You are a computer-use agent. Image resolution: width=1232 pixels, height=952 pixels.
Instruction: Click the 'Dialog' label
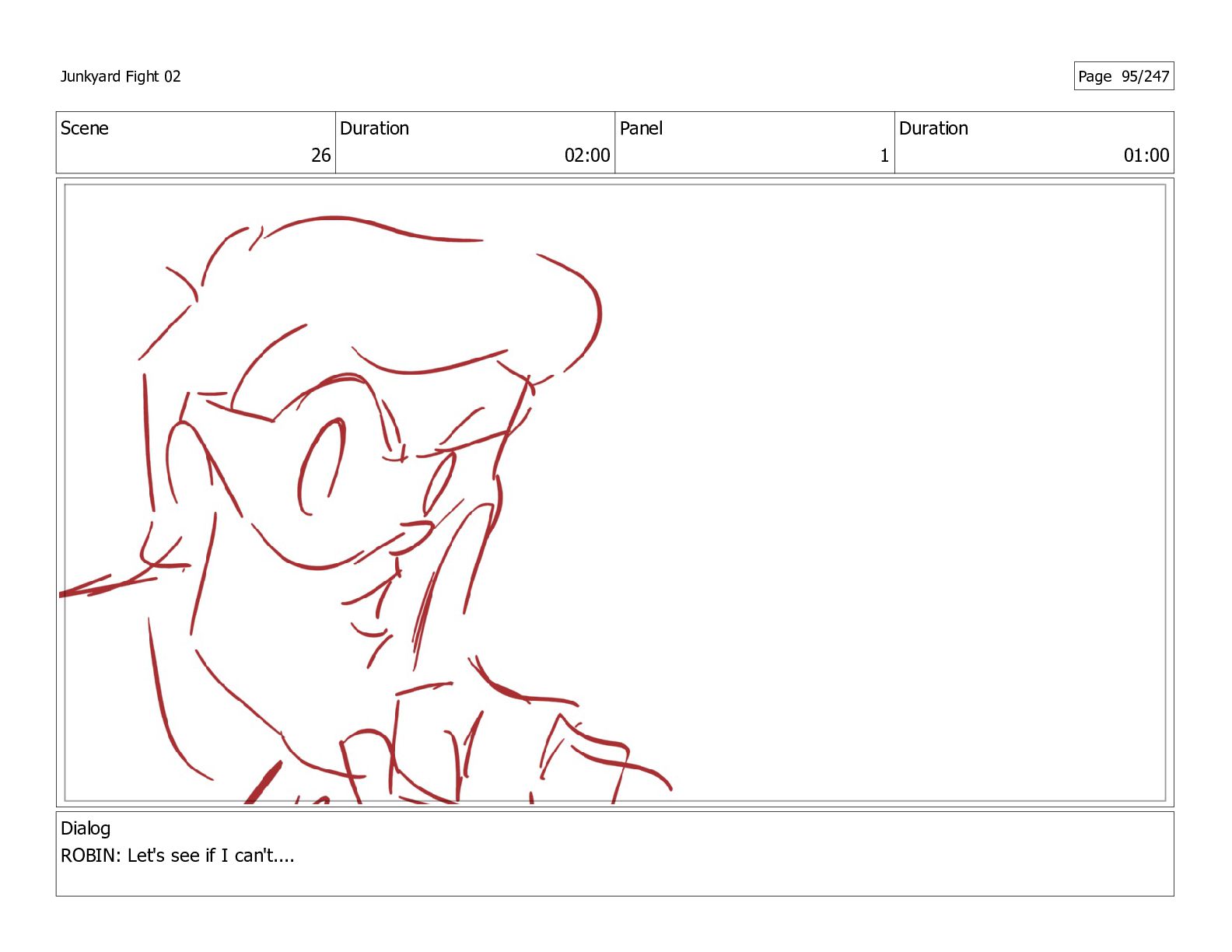pyautogui.click(x=86, y=828)
